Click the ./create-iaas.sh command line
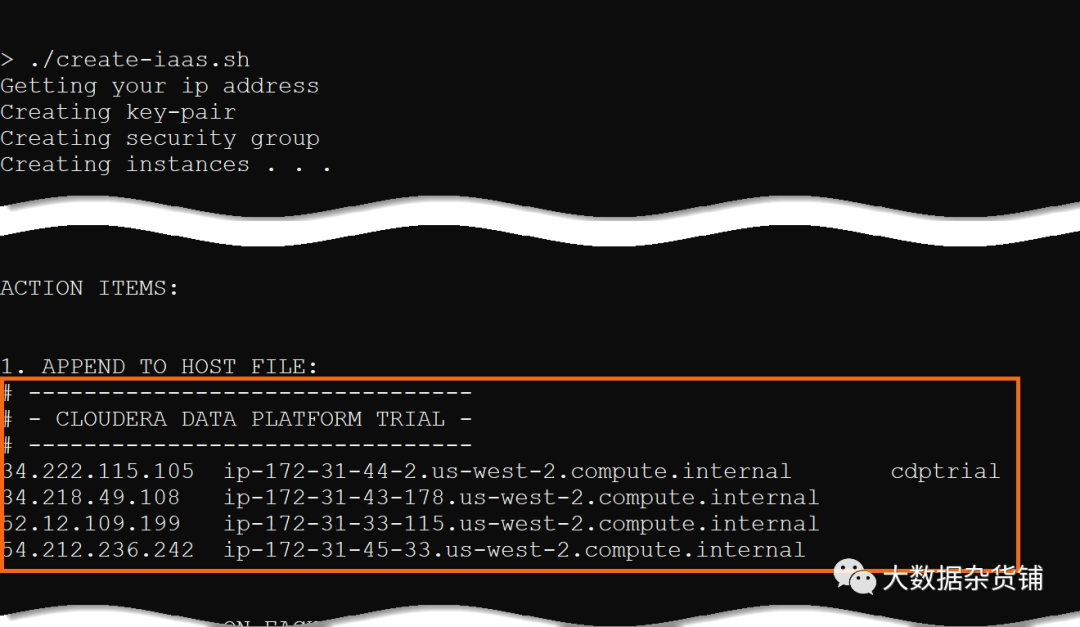The height and width of the screenshot is (627, 1080). pos(125,60)
